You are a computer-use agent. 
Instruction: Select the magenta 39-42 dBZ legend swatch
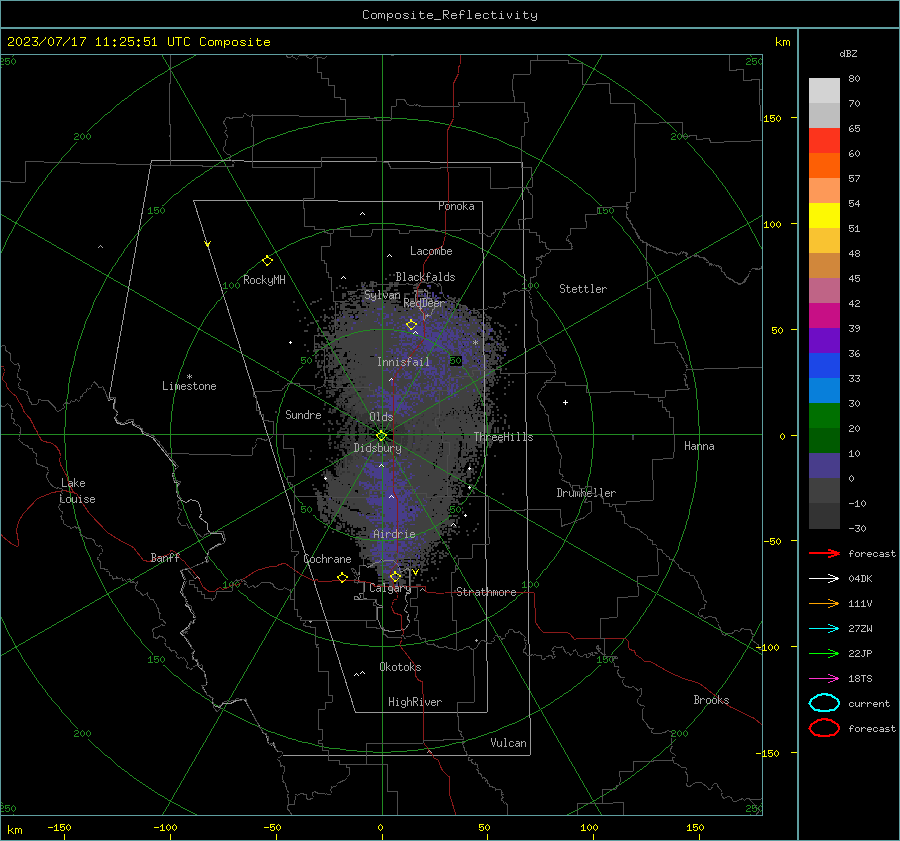(824, 316)
